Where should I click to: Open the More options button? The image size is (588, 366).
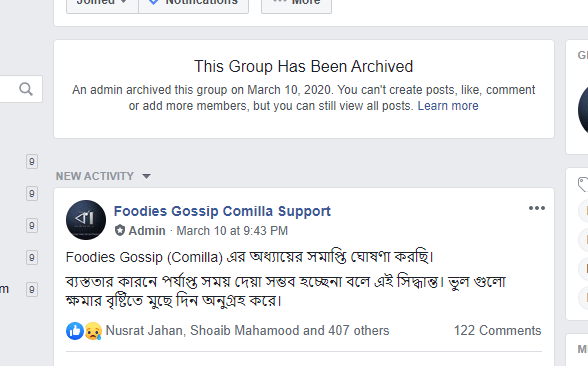296,4
